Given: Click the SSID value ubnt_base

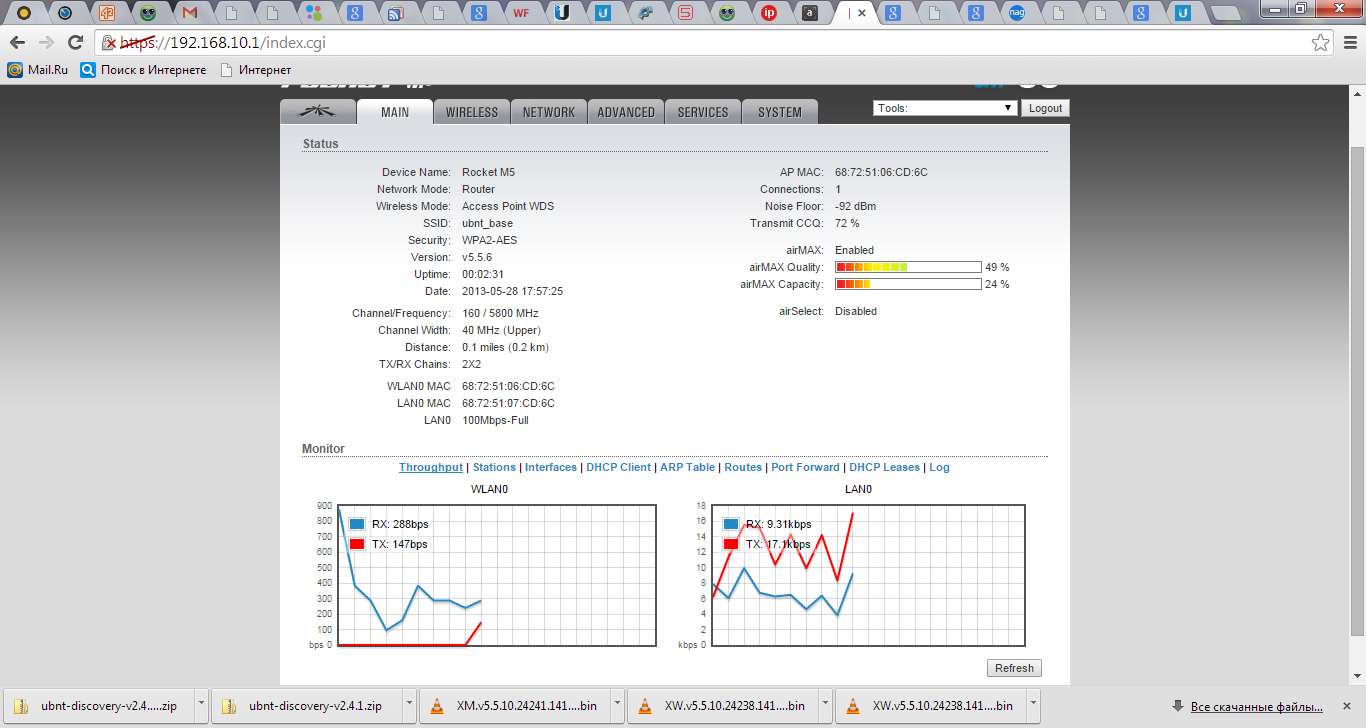Looking at the screenshot, I should [487, 223].
